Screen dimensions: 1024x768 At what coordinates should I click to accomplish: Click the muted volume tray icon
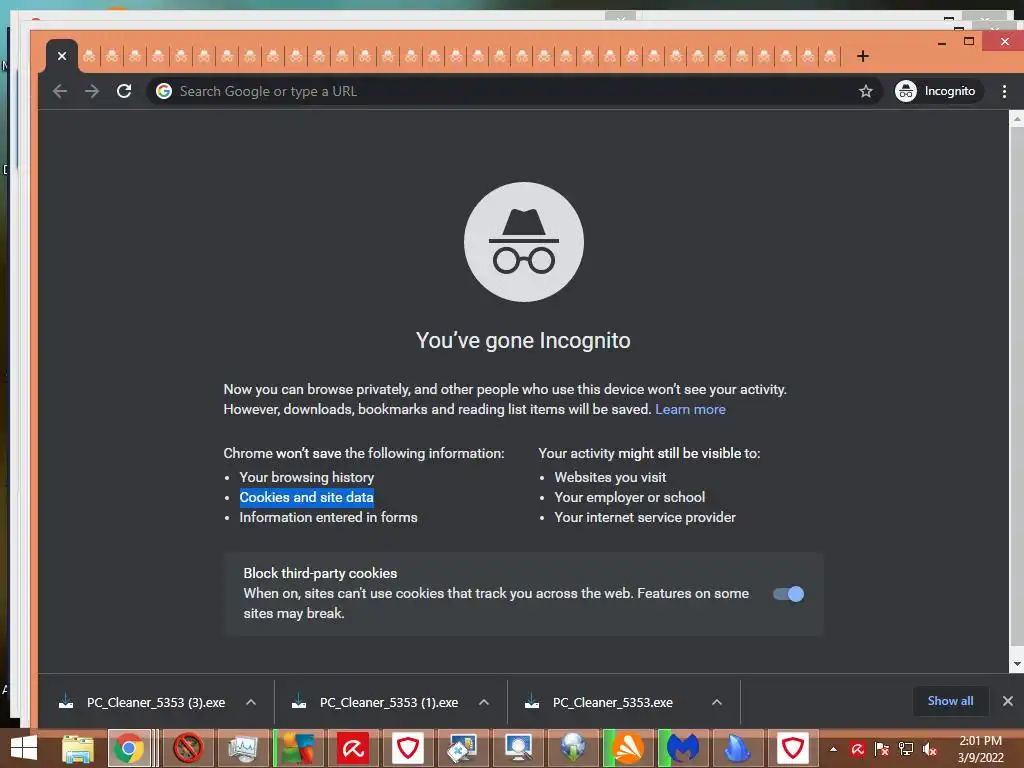(x=930, y=749)
